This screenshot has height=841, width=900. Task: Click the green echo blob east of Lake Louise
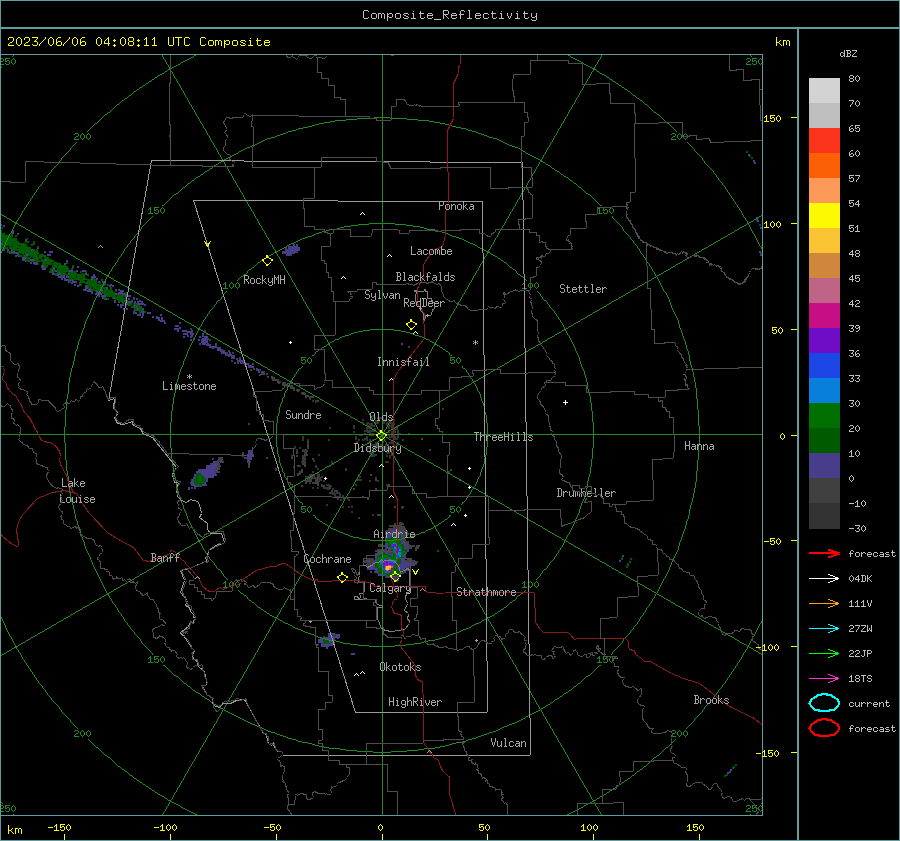tap(199, 478)
